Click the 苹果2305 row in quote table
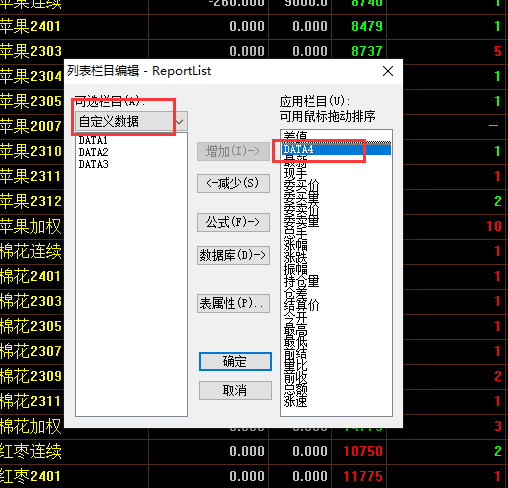 [x=31, y=101]
